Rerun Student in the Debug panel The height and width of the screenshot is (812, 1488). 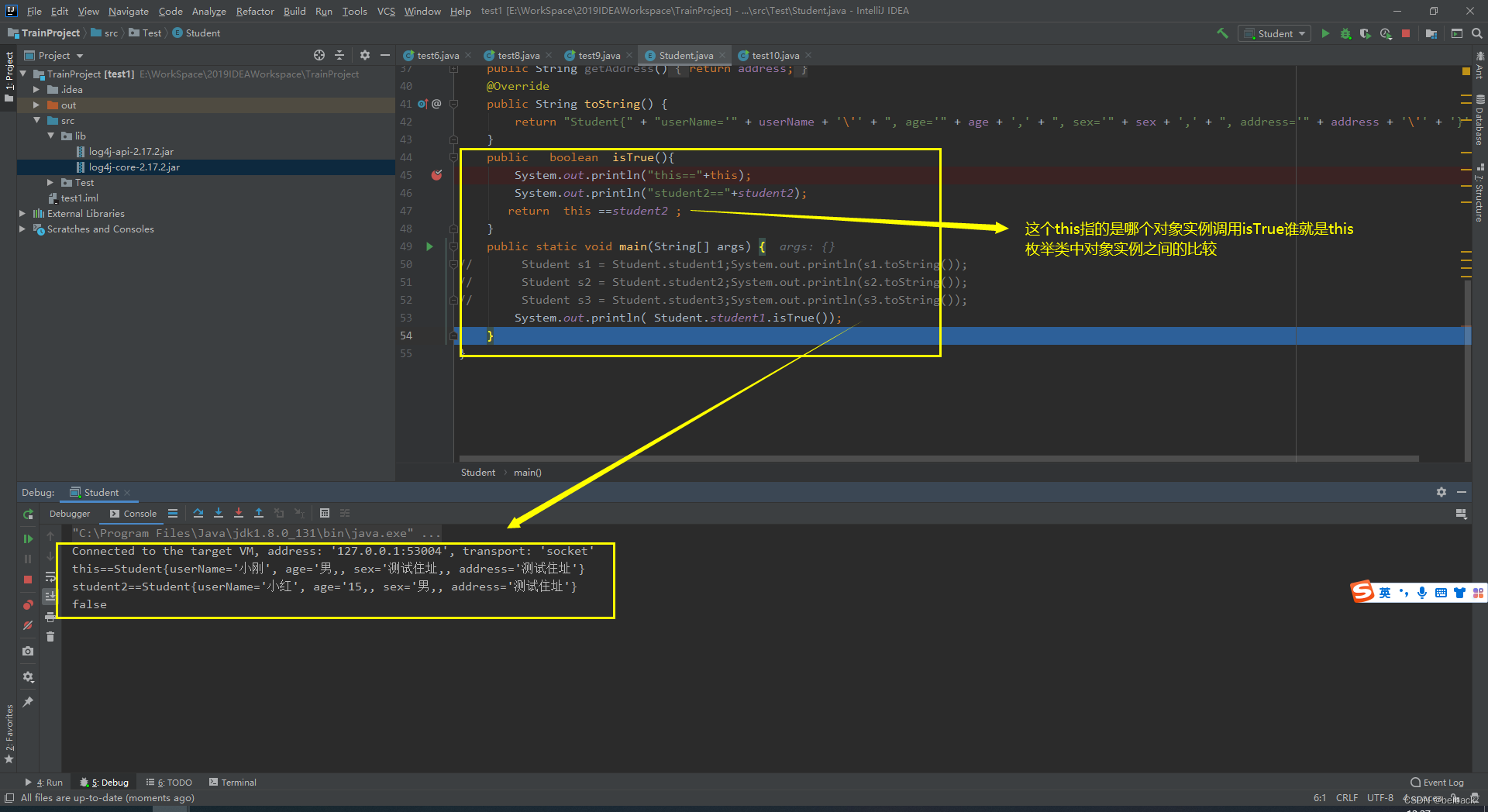tap(28, 514)
